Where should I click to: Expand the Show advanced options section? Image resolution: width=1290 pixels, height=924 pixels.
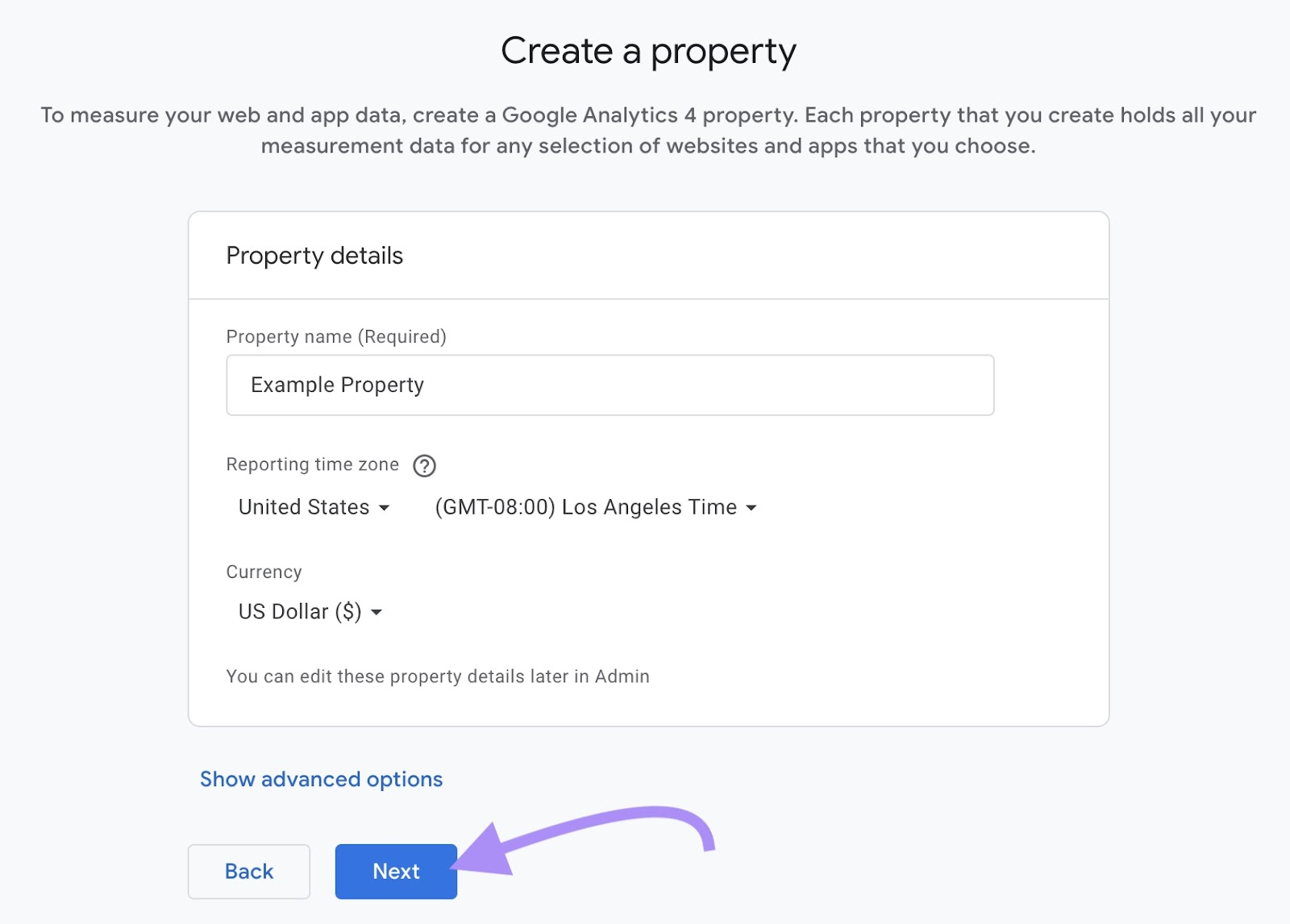321,779
